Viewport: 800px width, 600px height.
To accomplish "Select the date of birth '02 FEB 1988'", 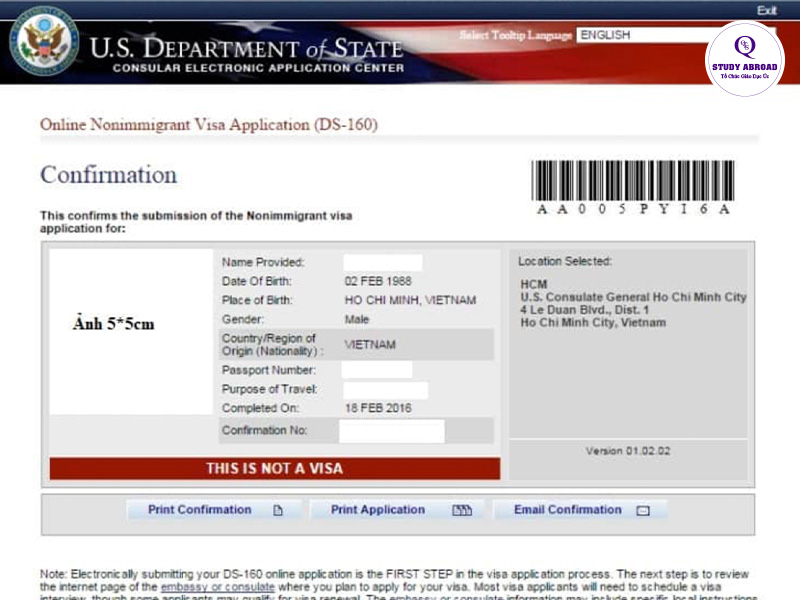I will pos(378,281).
